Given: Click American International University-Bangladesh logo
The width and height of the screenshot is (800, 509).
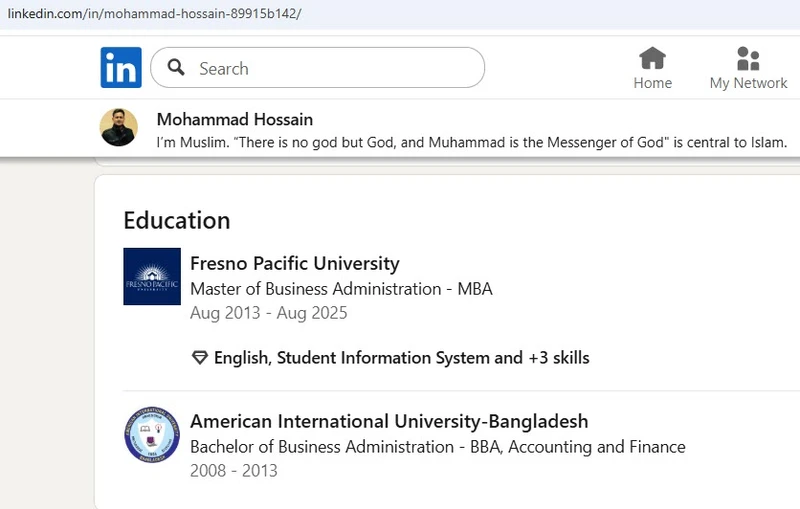Looking at the screenshot, I should (x=152, y=435).
